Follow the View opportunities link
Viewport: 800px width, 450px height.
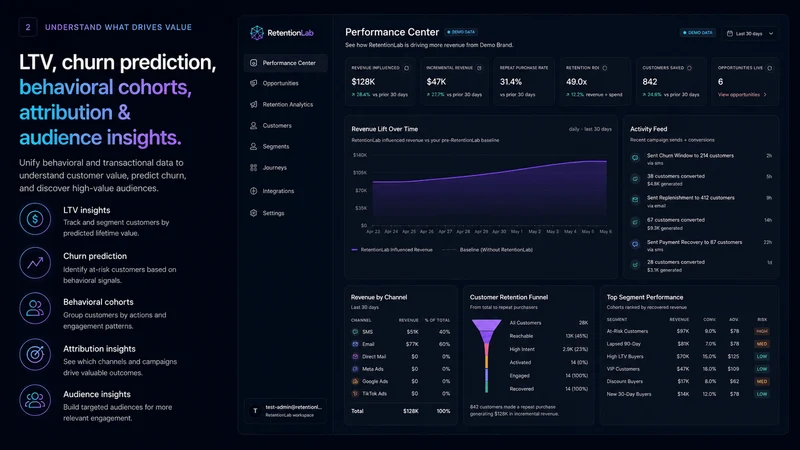click(742, 94)
